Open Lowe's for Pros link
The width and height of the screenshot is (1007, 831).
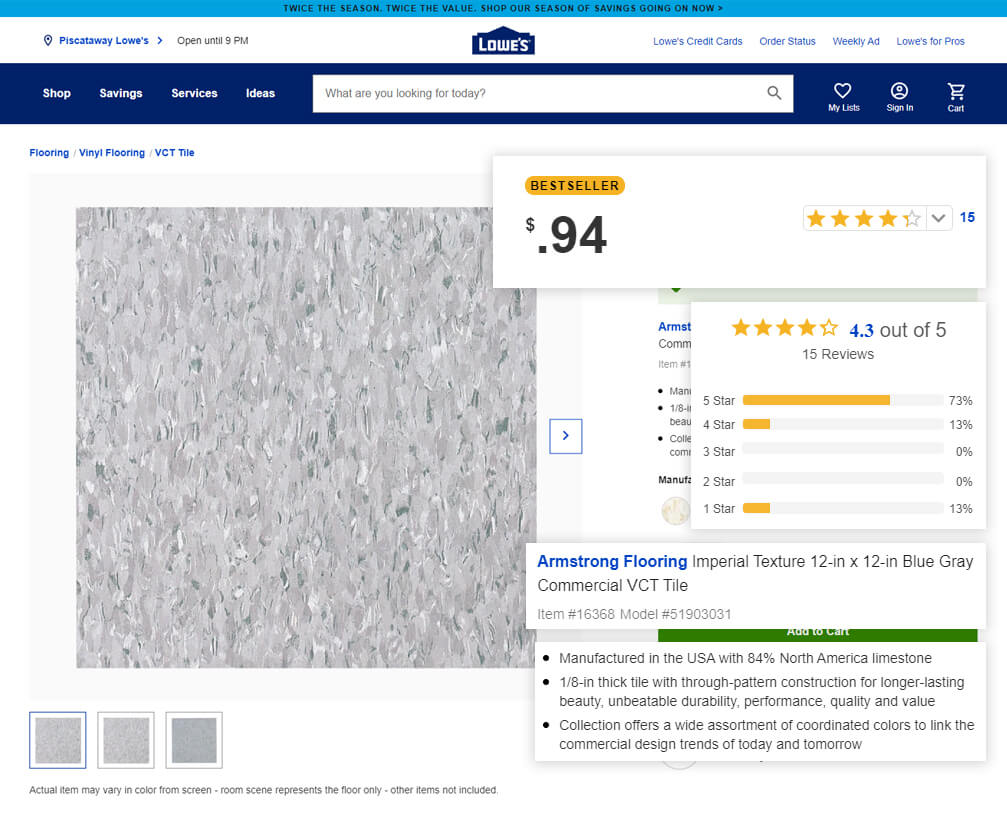click(x=930, y=41)
